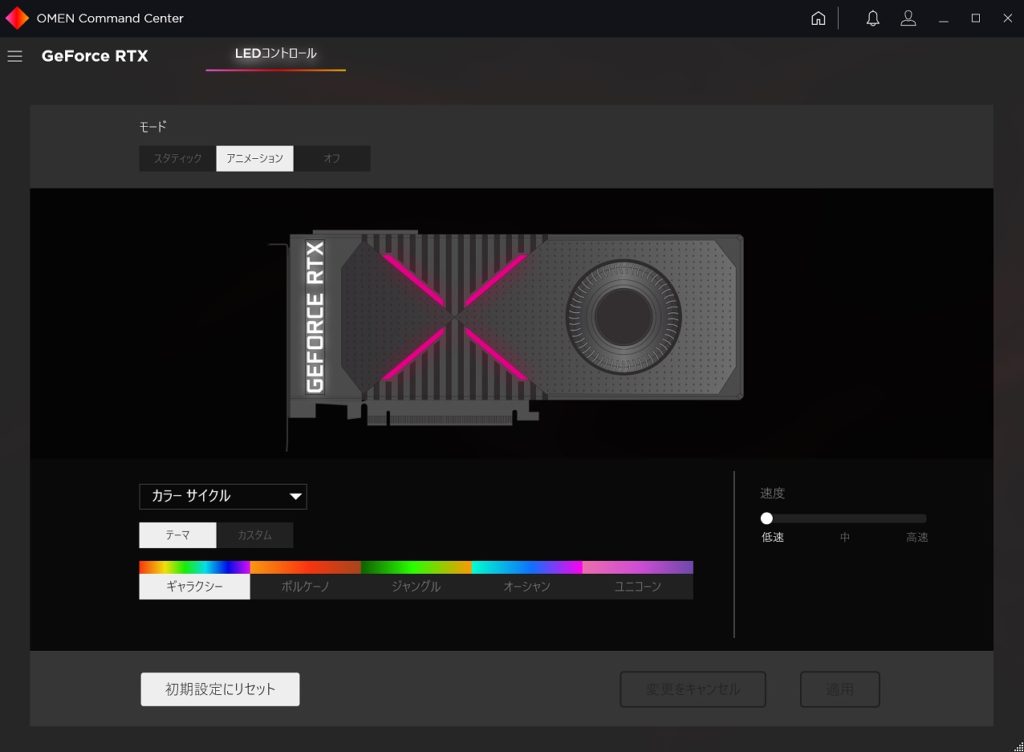1024x752 pixels.
Task: Go to the OMEN home icon
Action: pyautogui.click(x=818, y=18)
